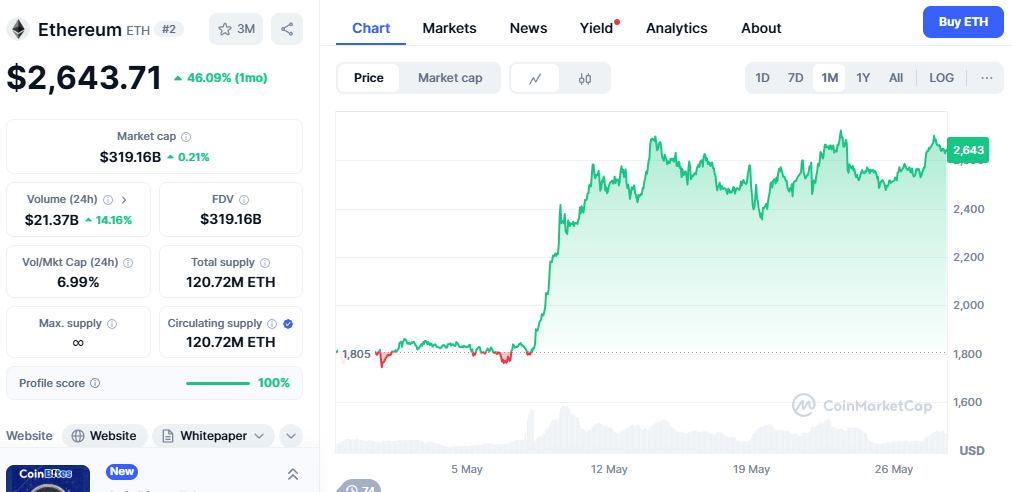Image resolution: width=1012 pixels, height=492 pixels.
Task: Open the Yield tab
Action: point(596,28)
